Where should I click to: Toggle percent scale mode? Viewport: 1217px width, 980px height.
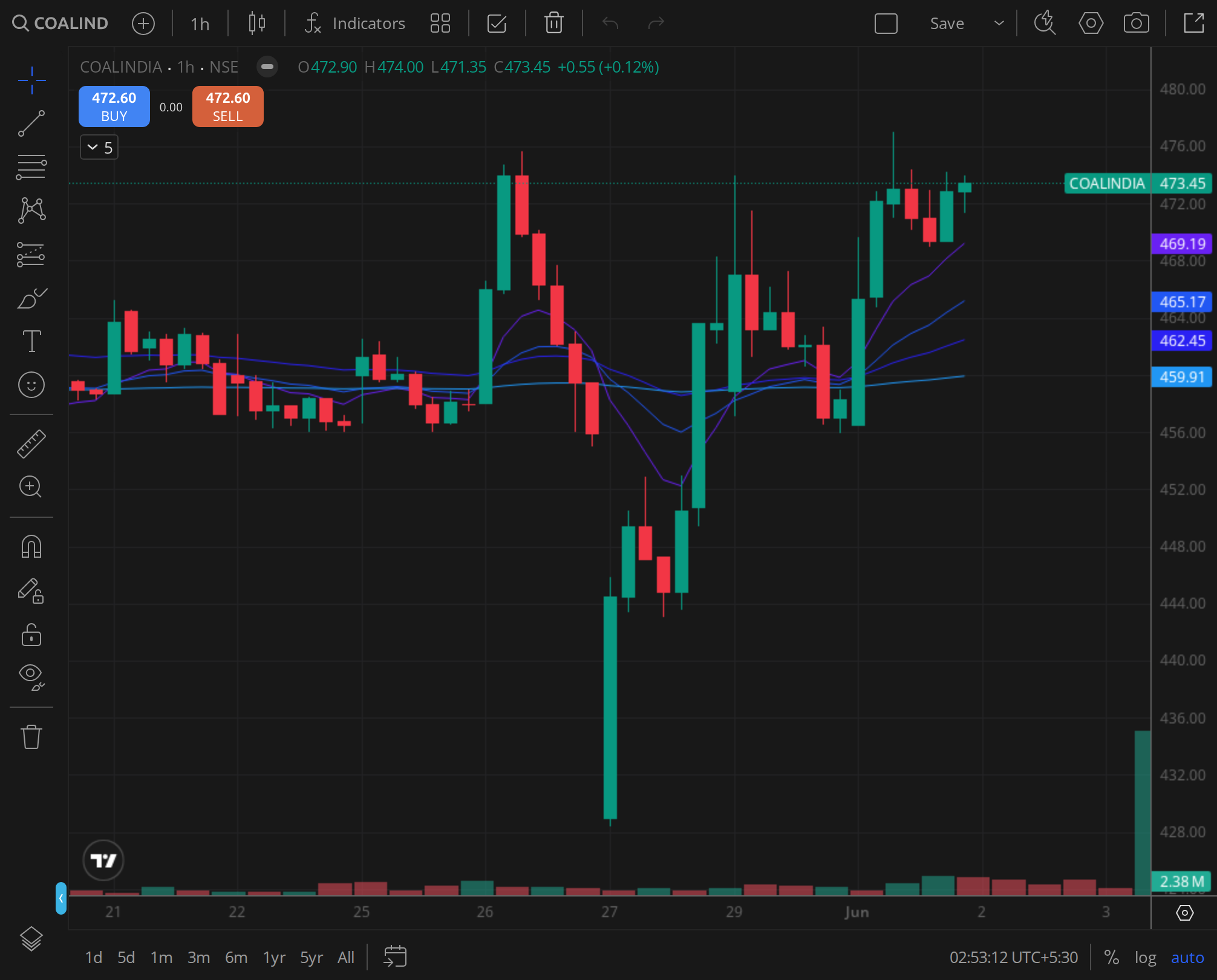pyautogui.click(x=1111, y=958)
